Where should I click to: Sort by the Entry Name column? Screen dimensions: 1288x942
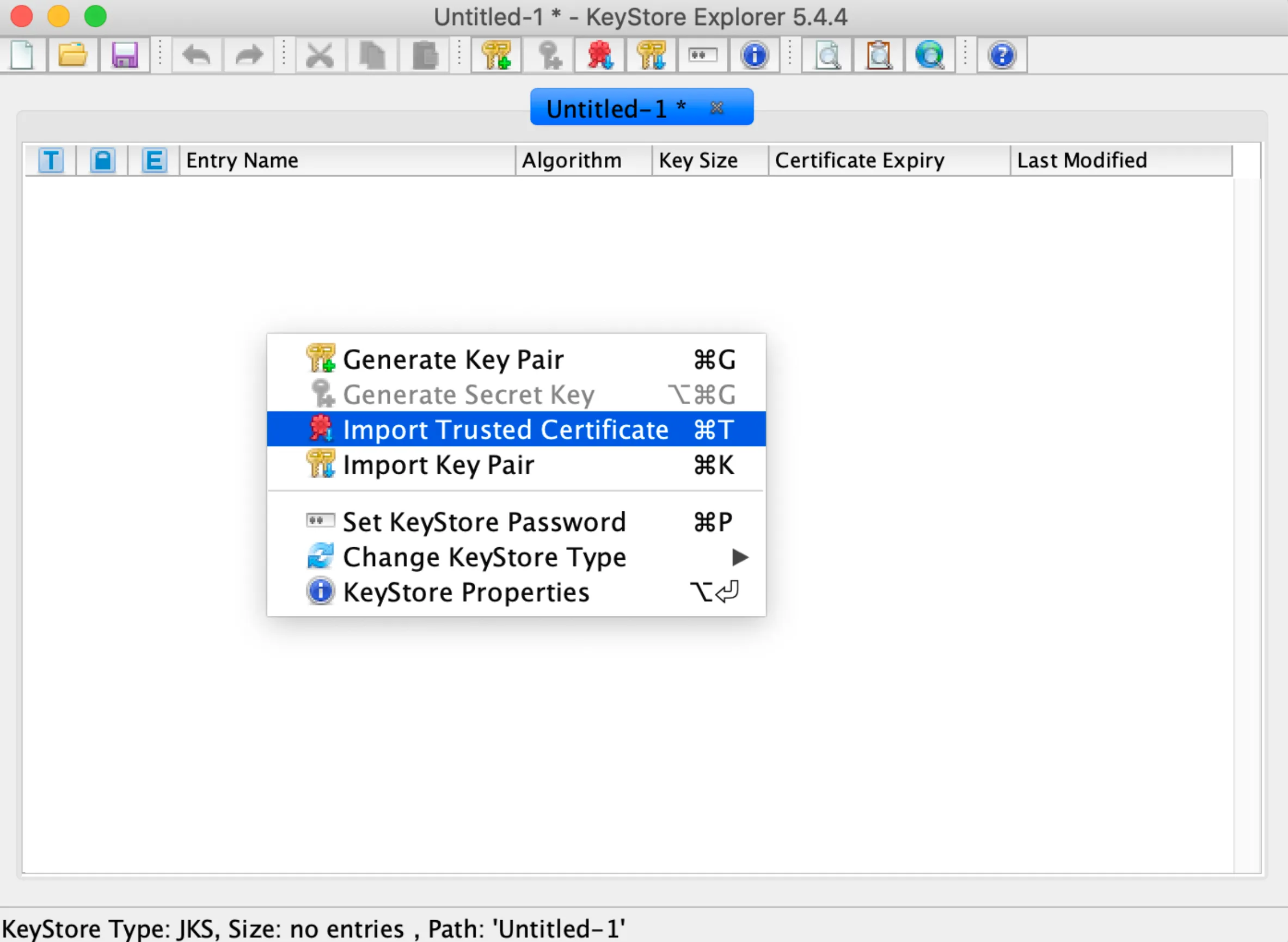coord(348,160)
